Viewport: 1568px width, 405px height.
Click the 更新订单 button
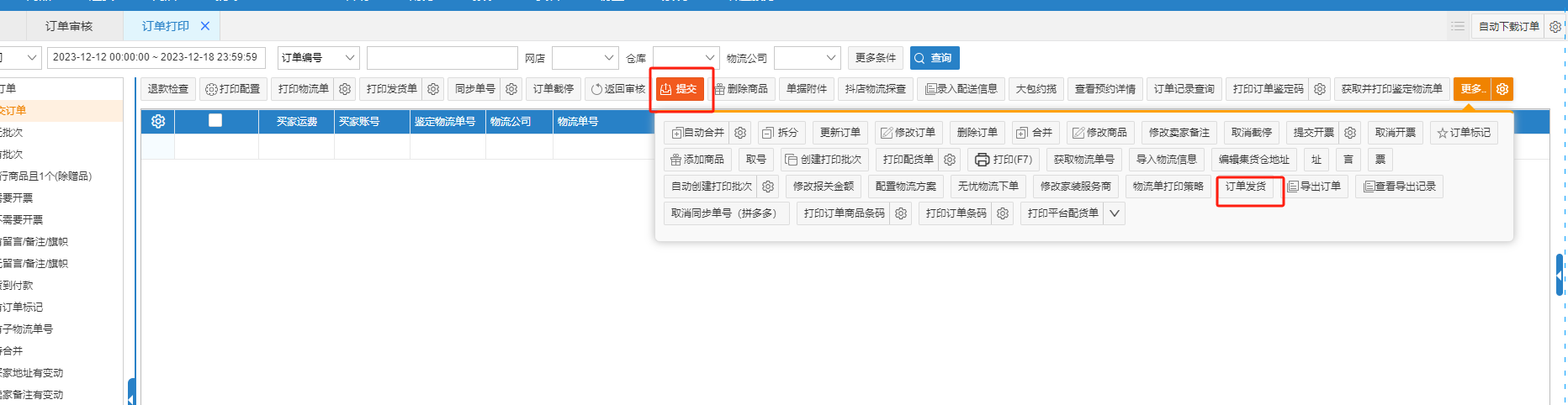click(x=840, y=133)
